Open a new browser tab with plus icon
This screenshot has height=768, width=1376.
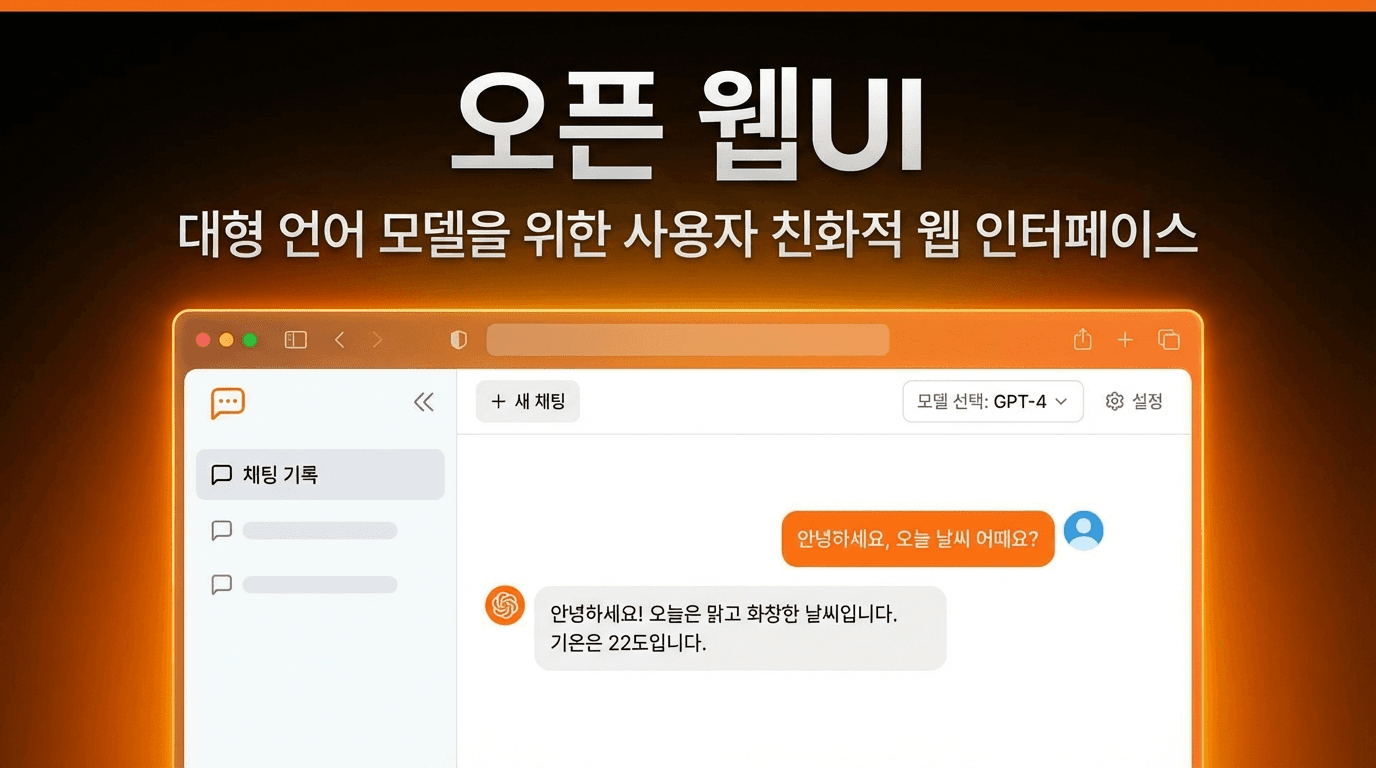[x=1125, y=340]
